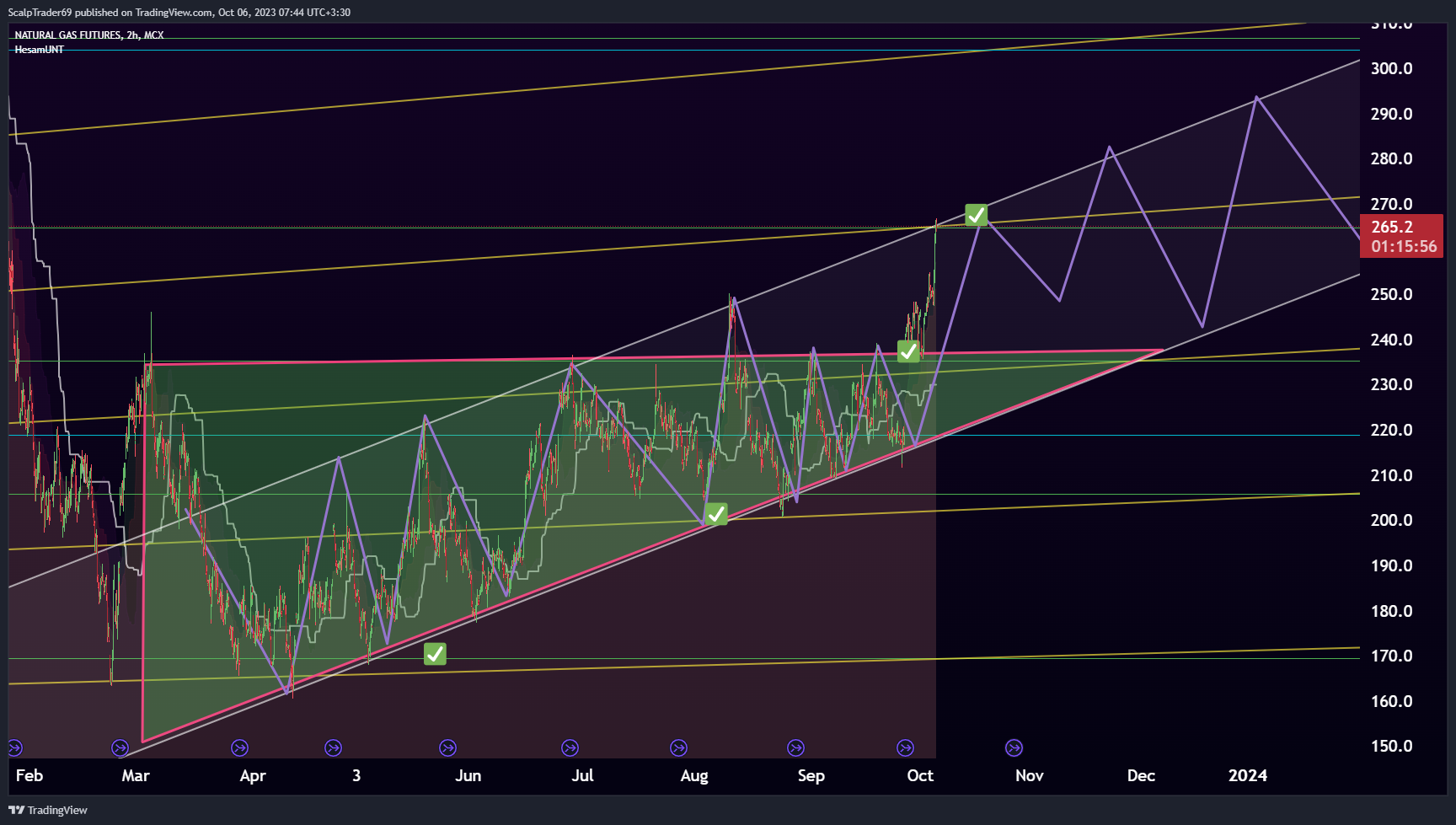Open the event marker beside the Aug label
The height and width of the screenshot is (825, 1456).
(678, 747)
